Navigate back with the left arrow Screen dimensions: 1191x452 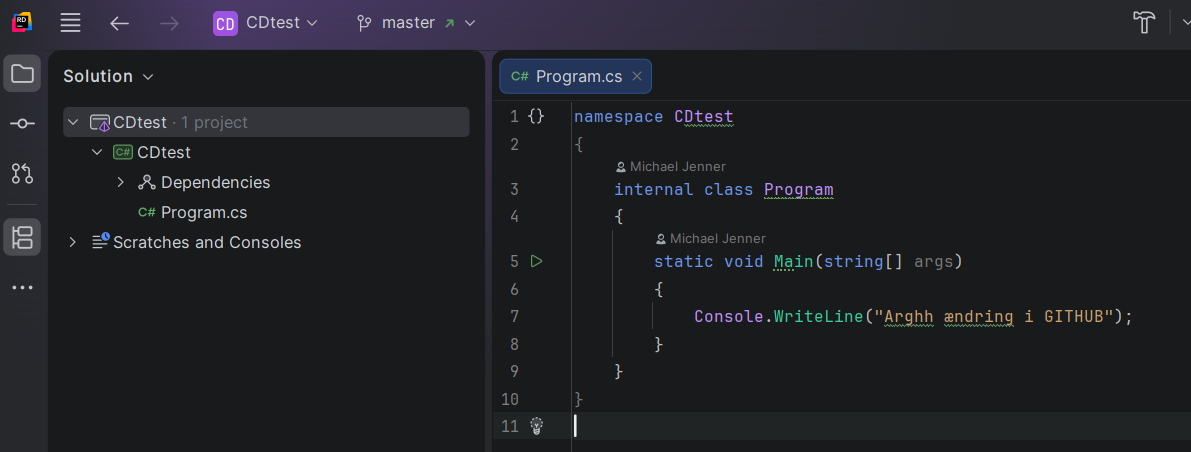pos(119,24)
